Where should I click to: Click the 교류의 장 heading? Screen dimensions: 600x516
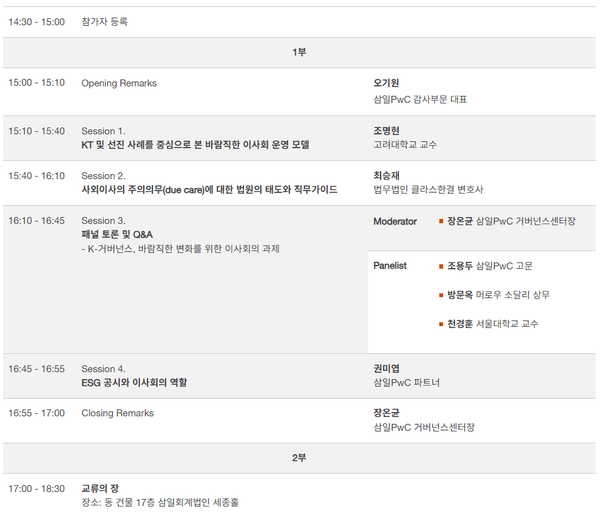pos(100,488)
